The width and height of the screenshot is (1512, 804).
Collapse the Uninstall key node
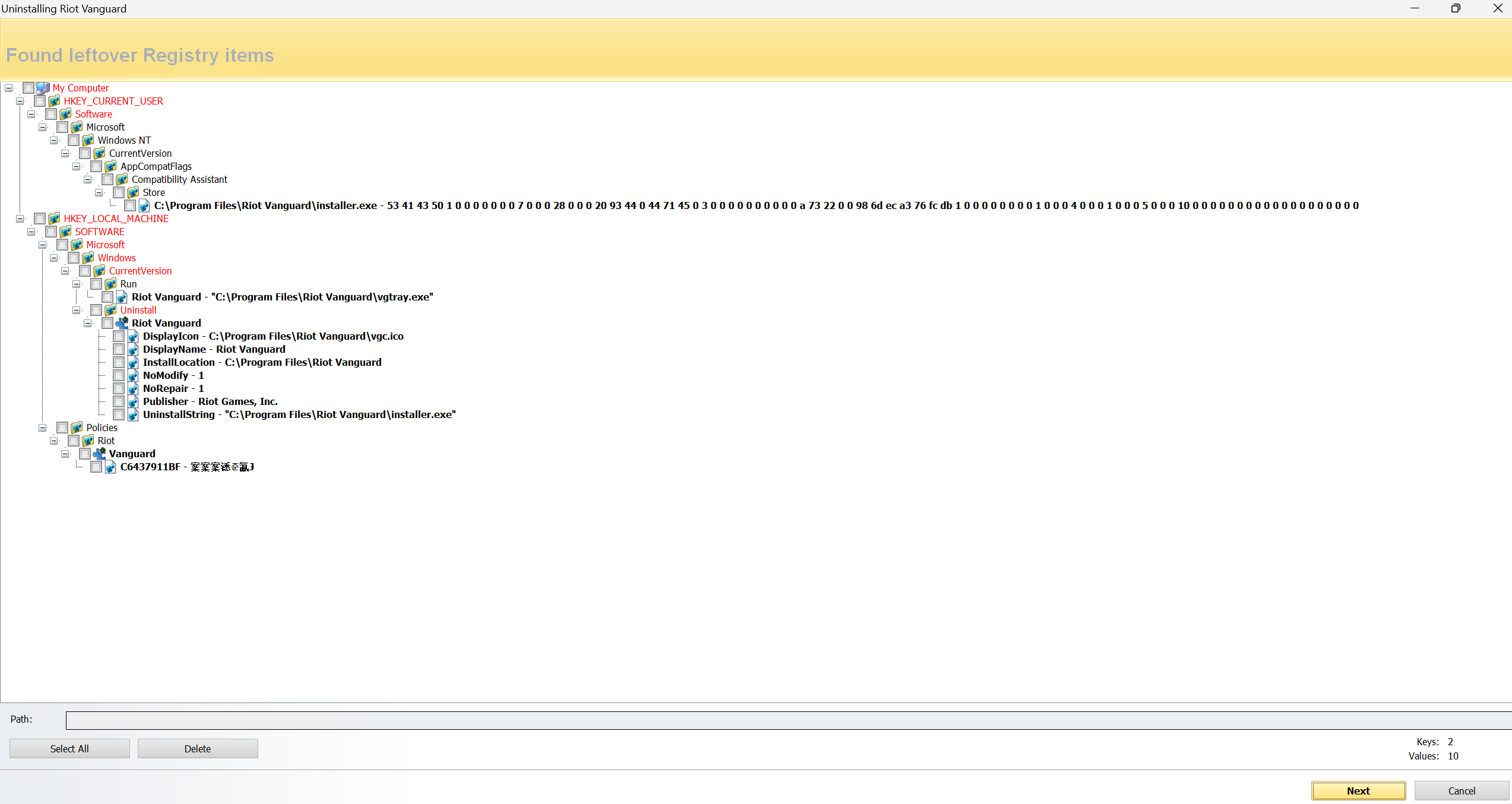(x=76, y=310)
